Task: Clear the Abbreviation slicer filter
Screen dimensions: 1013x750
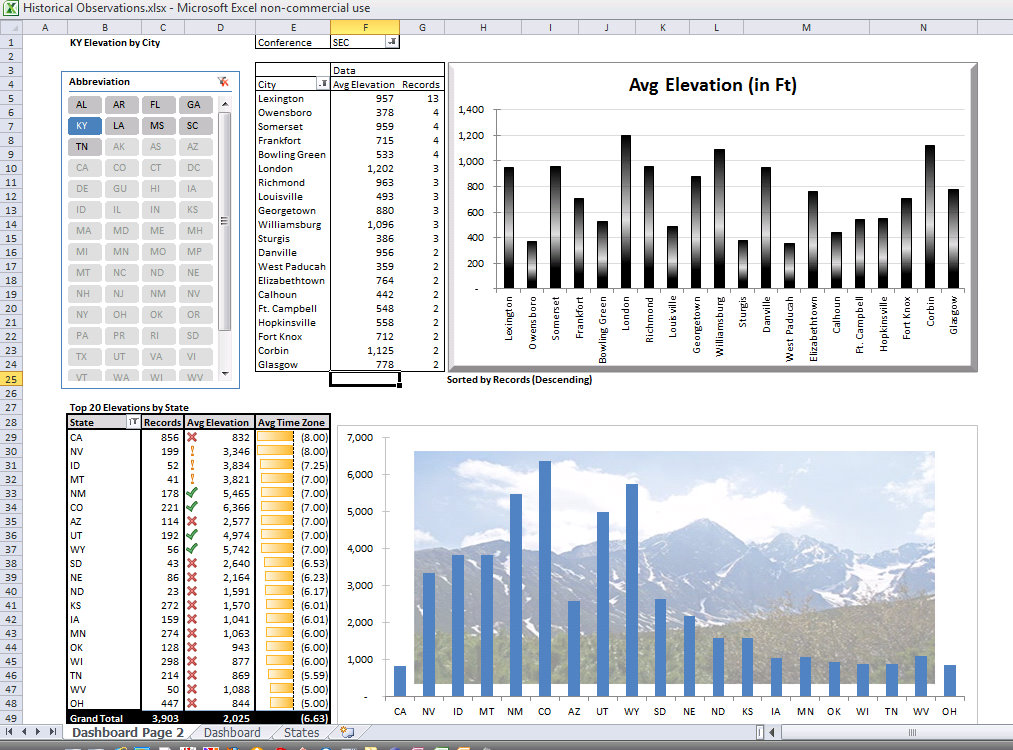Action: [223, 82]
